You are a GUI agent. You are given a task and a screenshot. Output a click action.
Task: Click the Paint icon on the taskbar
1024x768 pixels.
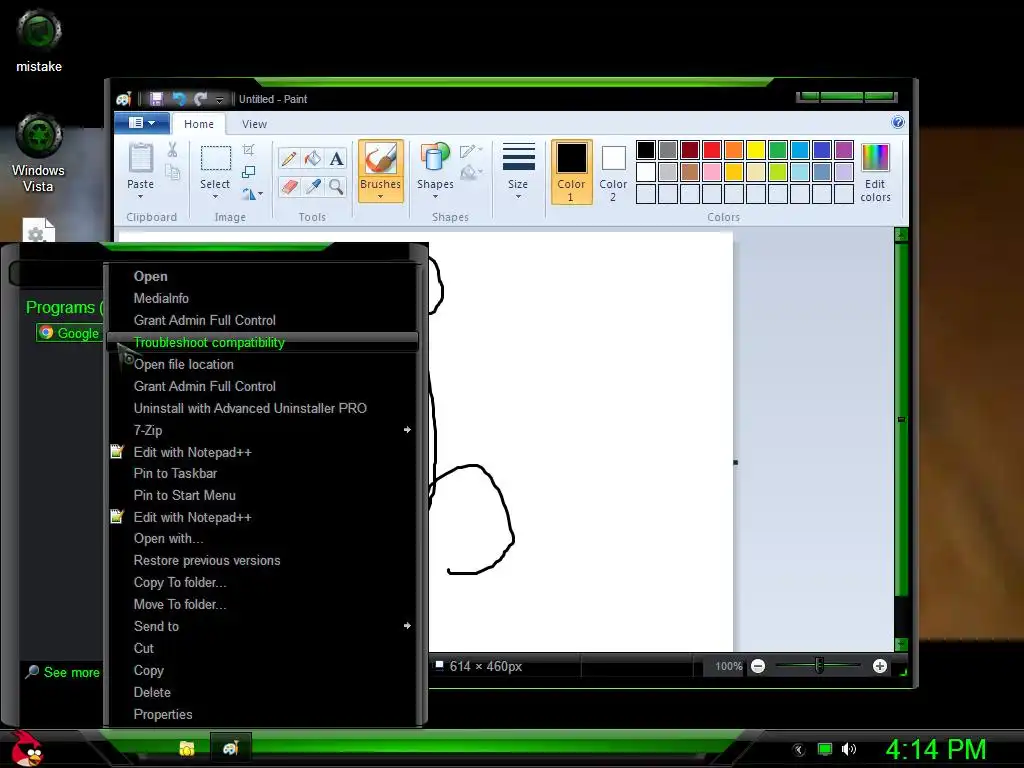tap(231, 748)
